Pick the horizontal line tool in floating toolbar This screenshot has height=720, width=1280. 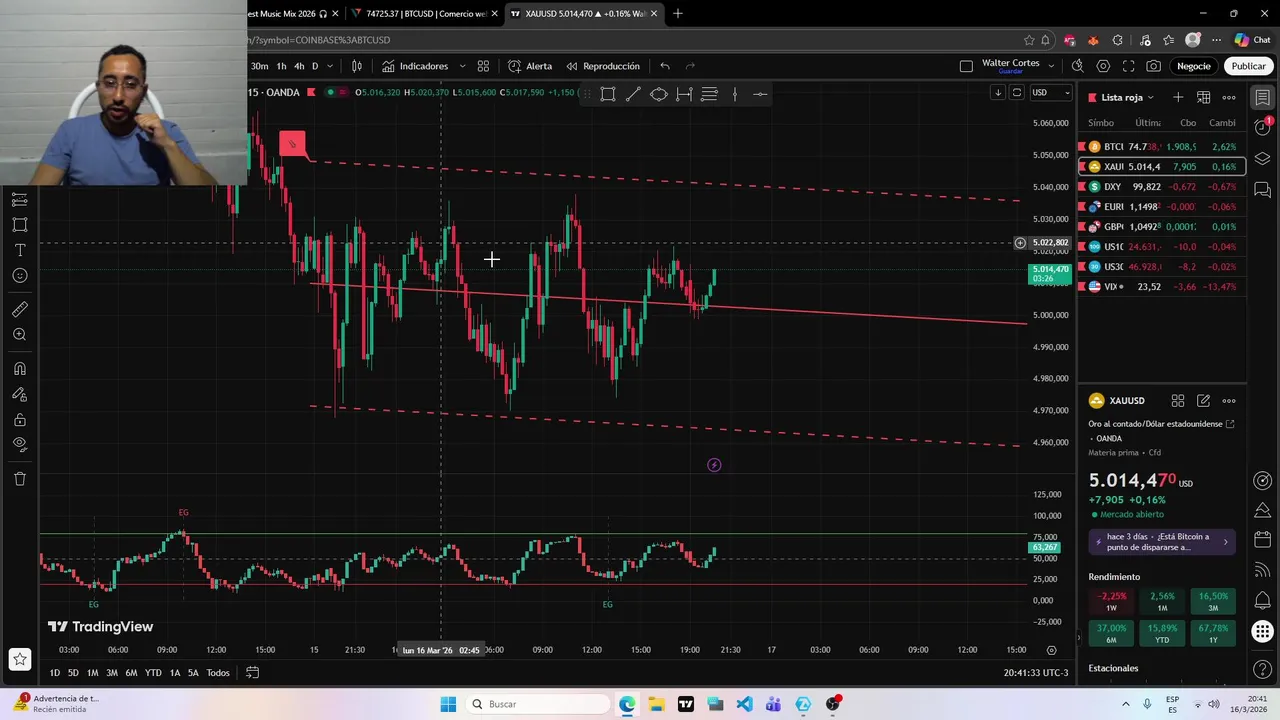point(760,94)
